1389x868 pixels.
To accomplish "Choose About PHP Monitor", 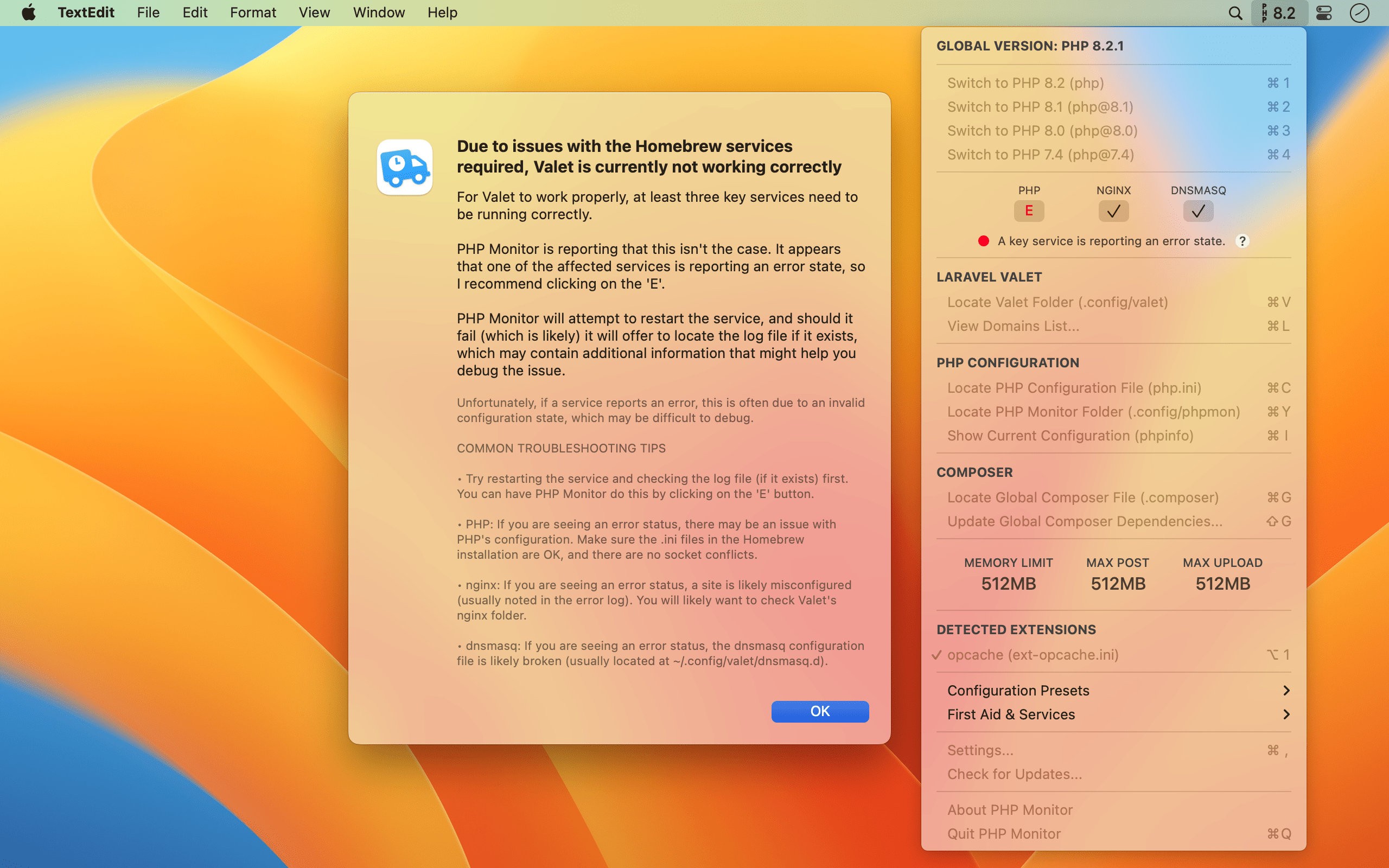I will point(1113,810).
